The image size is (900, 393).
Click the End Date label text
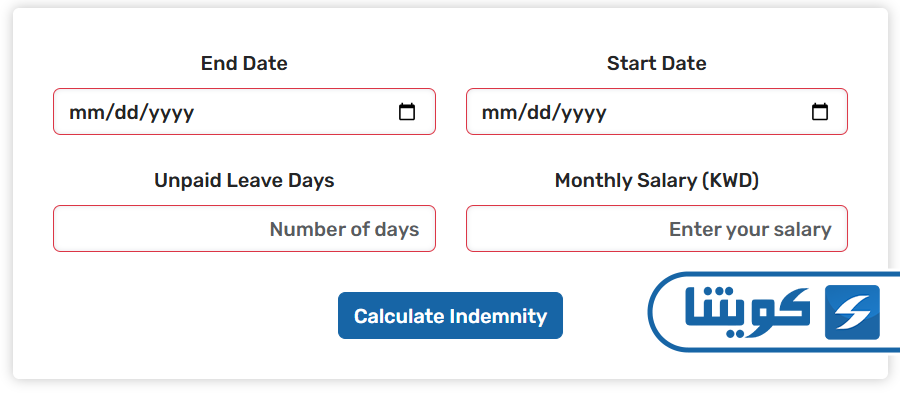[x=244, y=63]
